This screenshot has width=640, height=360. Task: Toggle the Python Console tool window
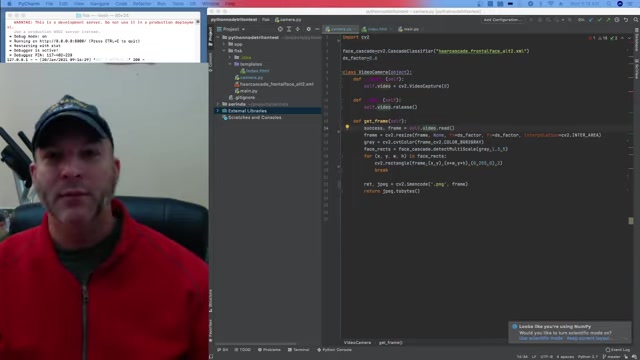(x=334, y=350)
